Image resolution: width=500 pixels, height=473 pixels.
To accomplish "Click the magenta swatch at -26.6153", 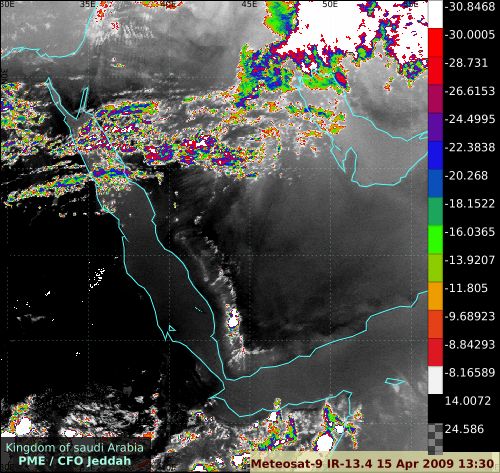I will pyautogui.click(x=435, y=99).
